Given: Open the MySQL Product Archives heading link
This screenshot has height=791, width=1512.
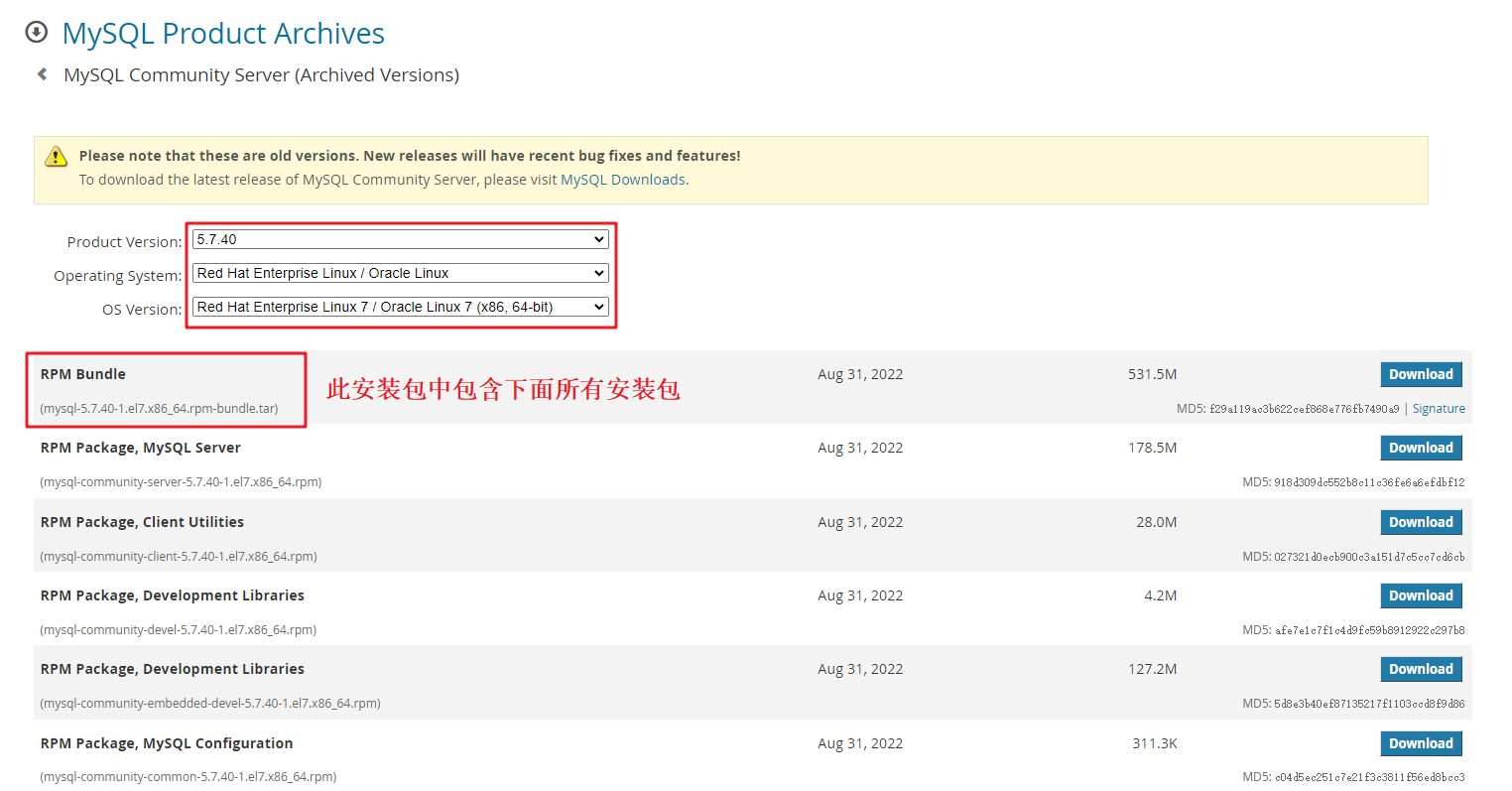Looking at the screenshot, I should (223, 33).
